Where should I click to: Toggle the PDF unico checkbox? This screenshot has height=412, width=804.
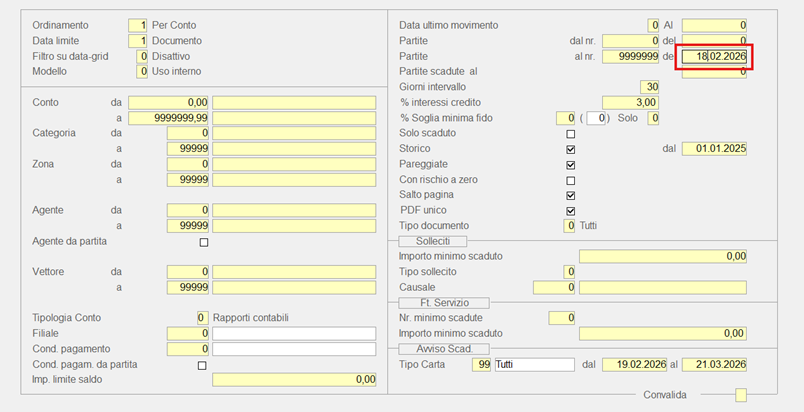571,211
